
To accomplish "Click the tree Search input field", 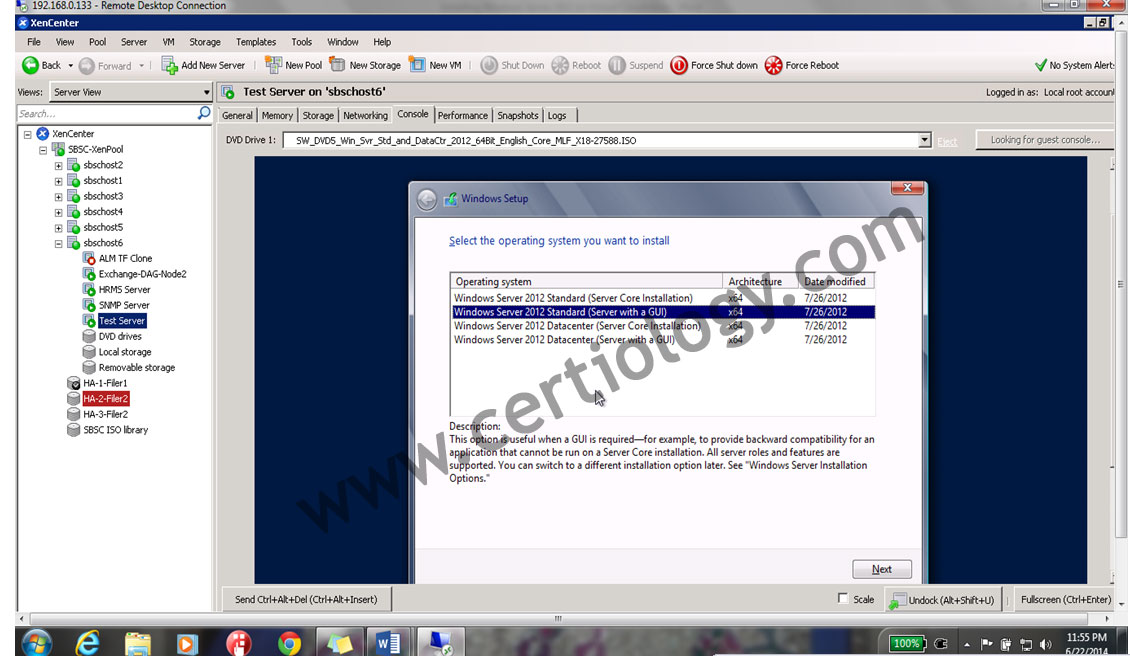I will [x=107, y=113].
